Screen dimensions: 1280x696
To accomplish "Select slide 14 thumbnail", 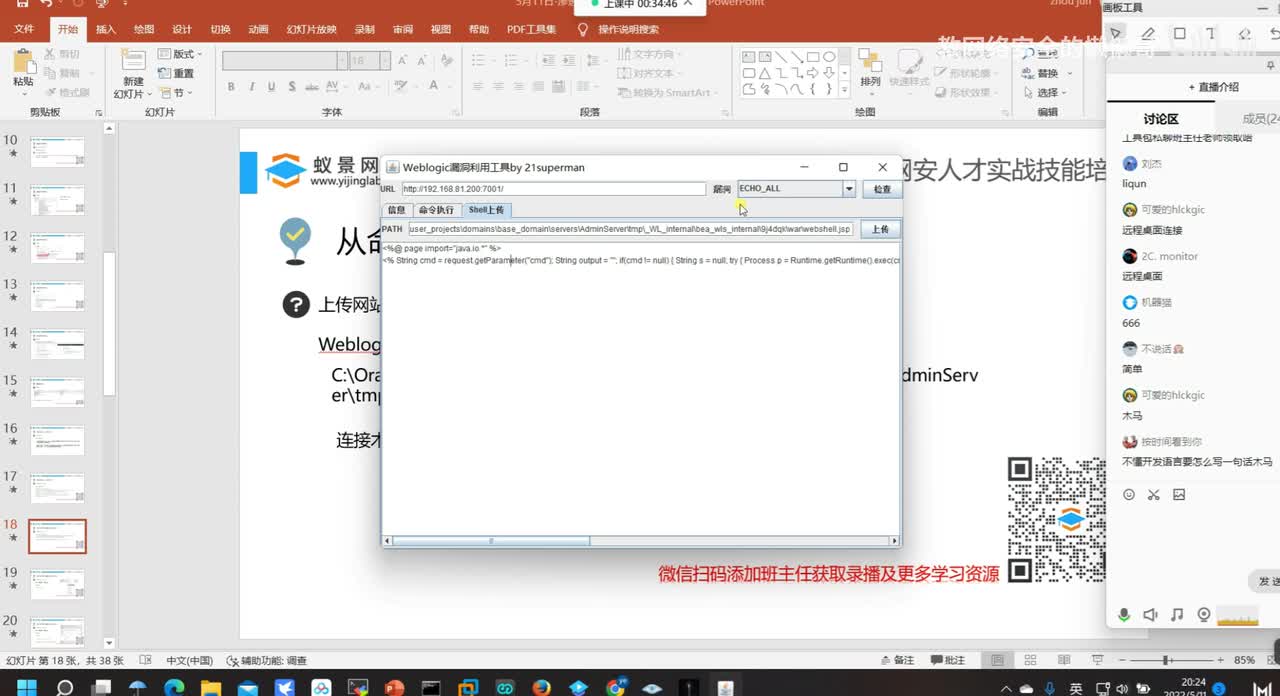I will coord(57,344).
